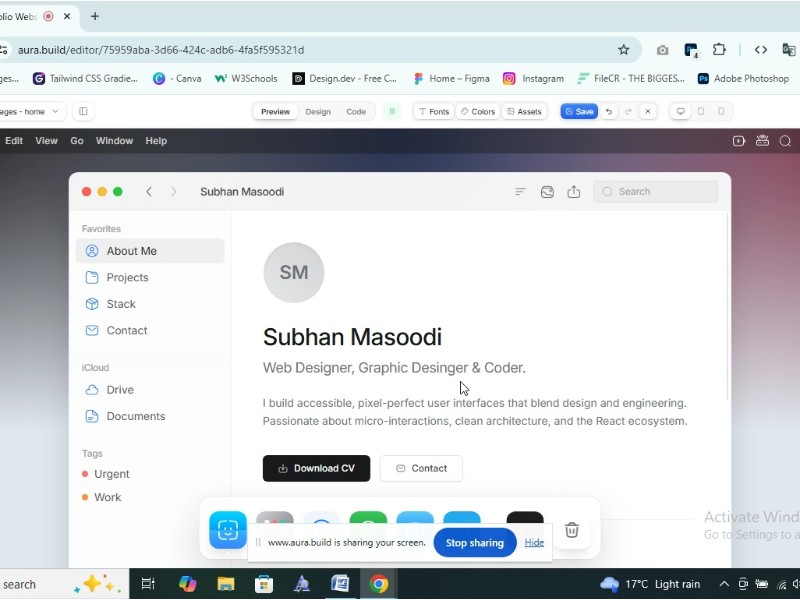
Task: Click the back navigation chevron
Action: coord(149,191)
